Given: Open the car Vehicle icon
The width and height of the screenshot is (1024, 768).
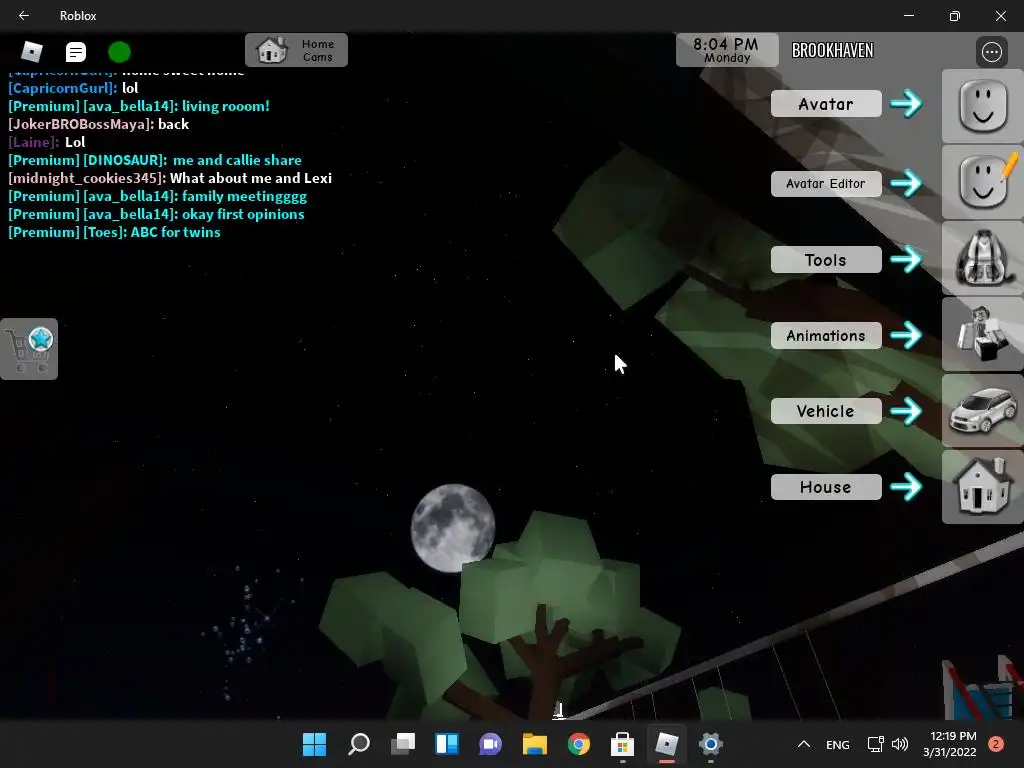Looking at the screenshot, I should [x=983, y=411].
